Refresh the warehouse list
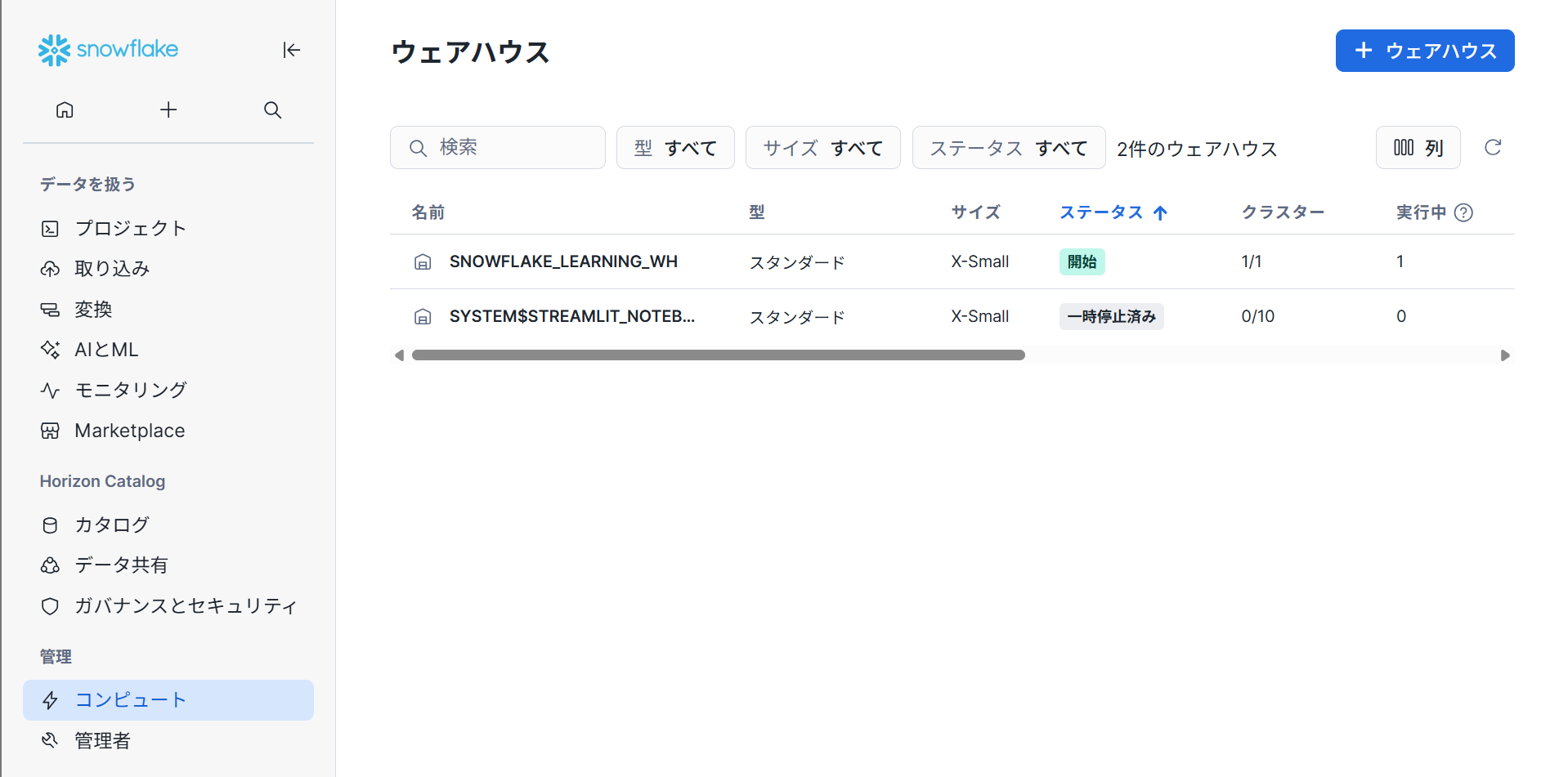 1493,147
